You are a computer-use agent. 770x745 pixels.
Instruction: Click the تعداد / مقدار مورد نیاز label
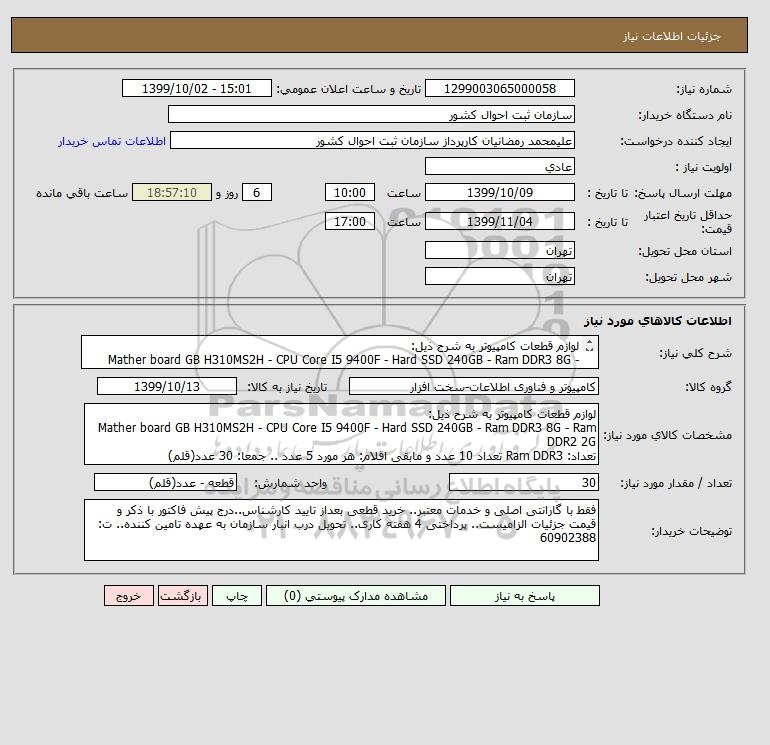pyautogui.click(x=676, y=483)
